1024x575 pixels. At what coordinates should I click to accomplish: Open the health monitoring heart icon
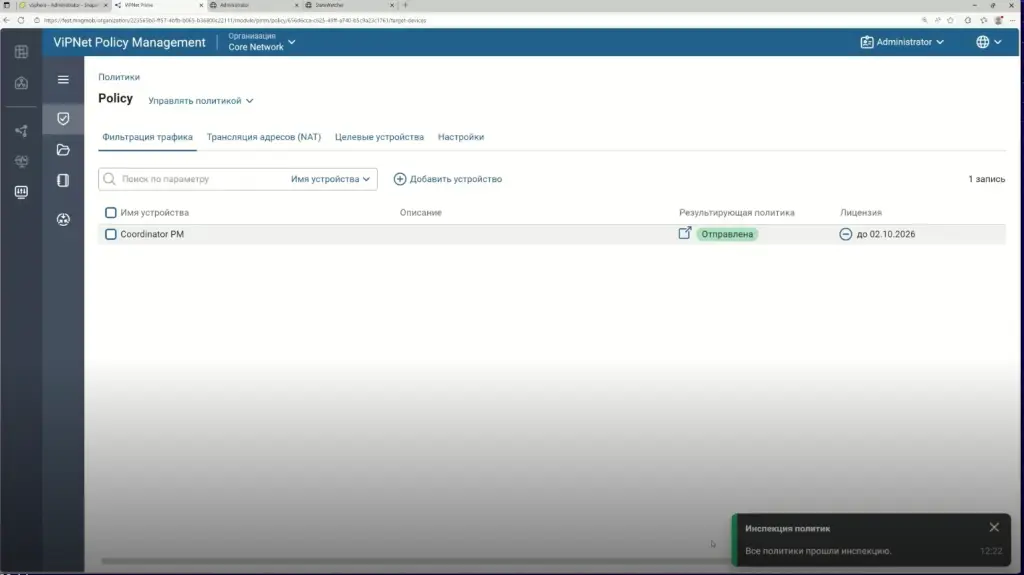point(22,161)
